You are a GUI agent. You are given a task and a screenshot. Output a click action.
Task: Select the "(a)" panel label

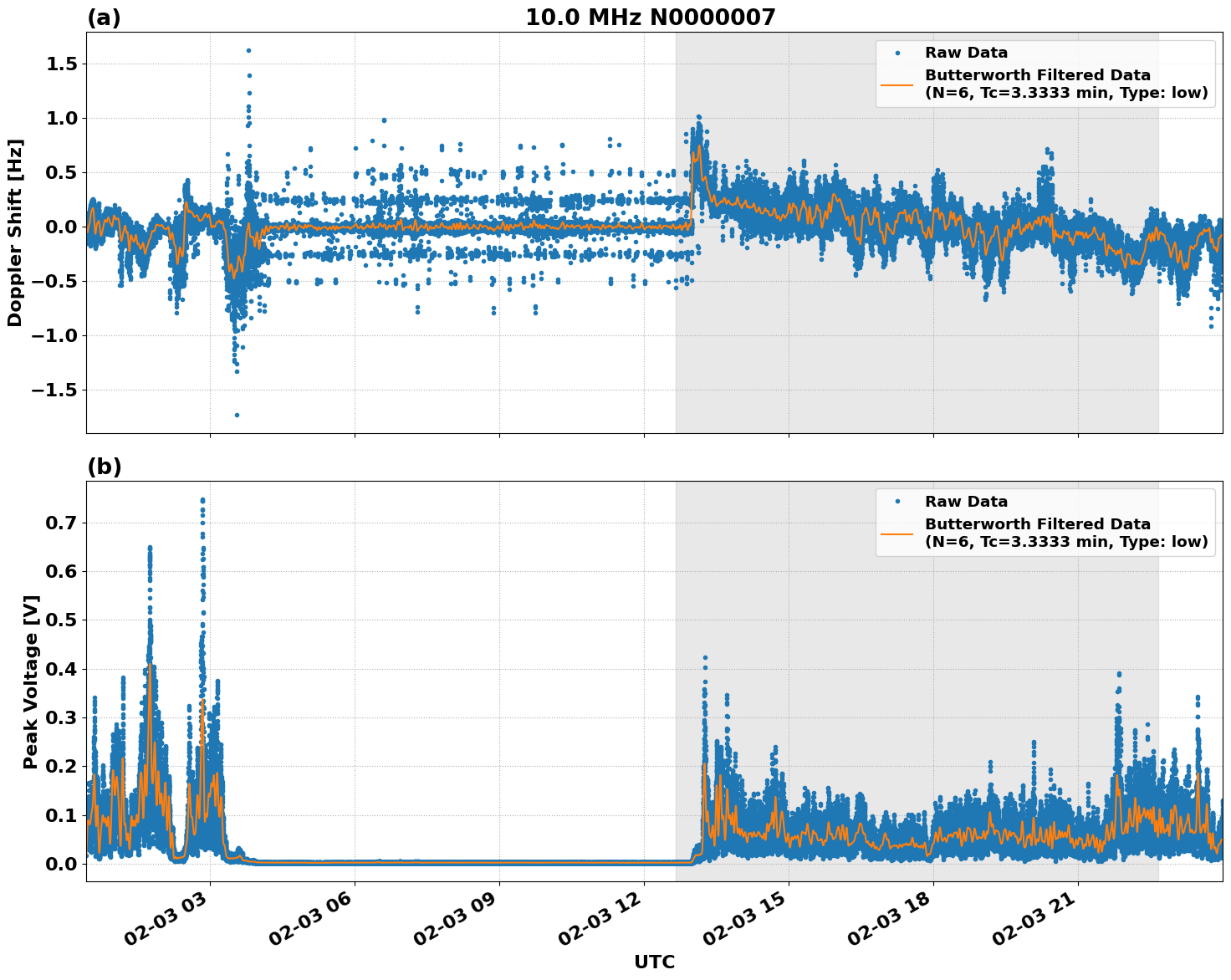[104, 18]
